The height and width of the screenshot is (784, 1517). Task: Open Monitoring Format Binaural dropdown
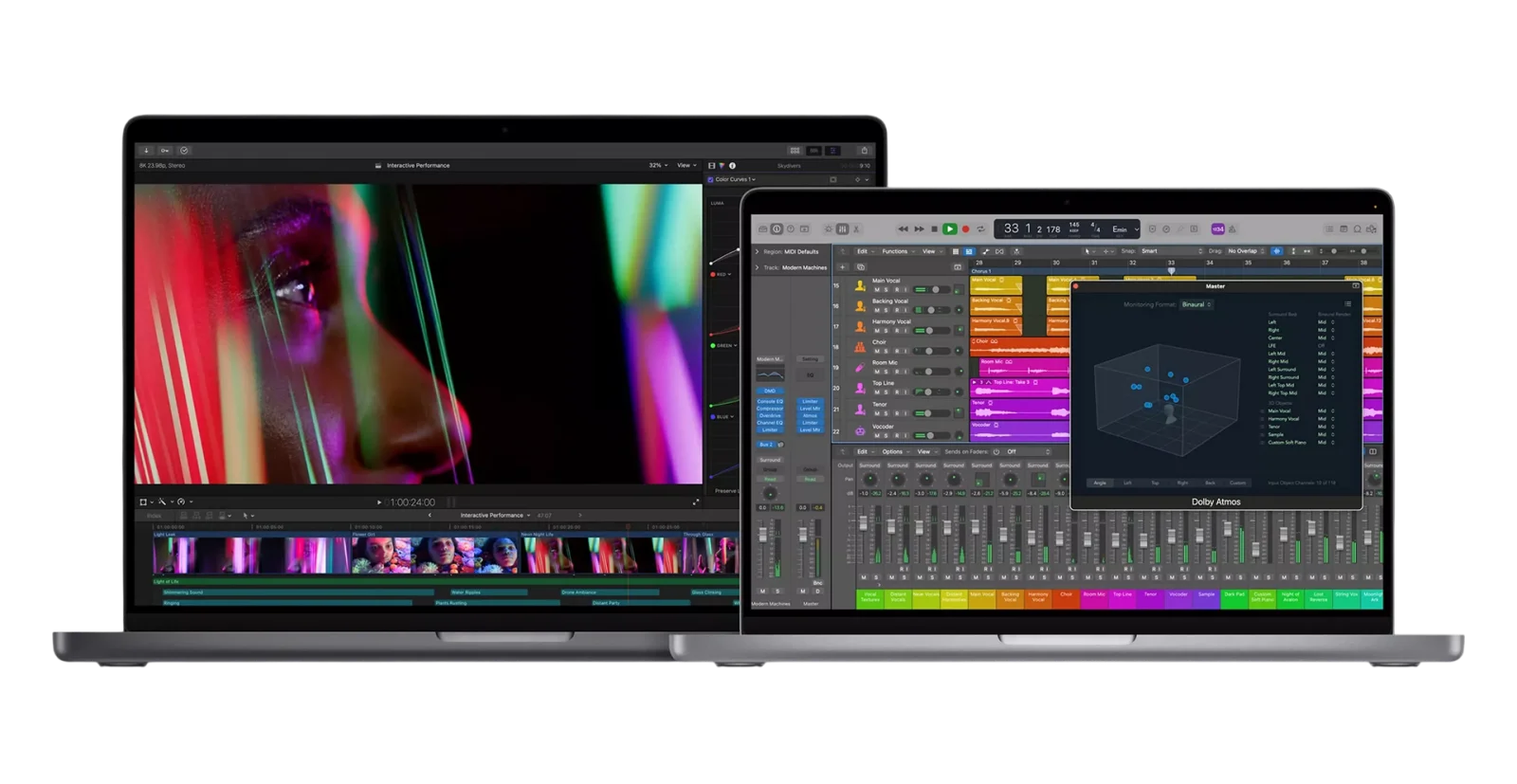click(1197, 304)
